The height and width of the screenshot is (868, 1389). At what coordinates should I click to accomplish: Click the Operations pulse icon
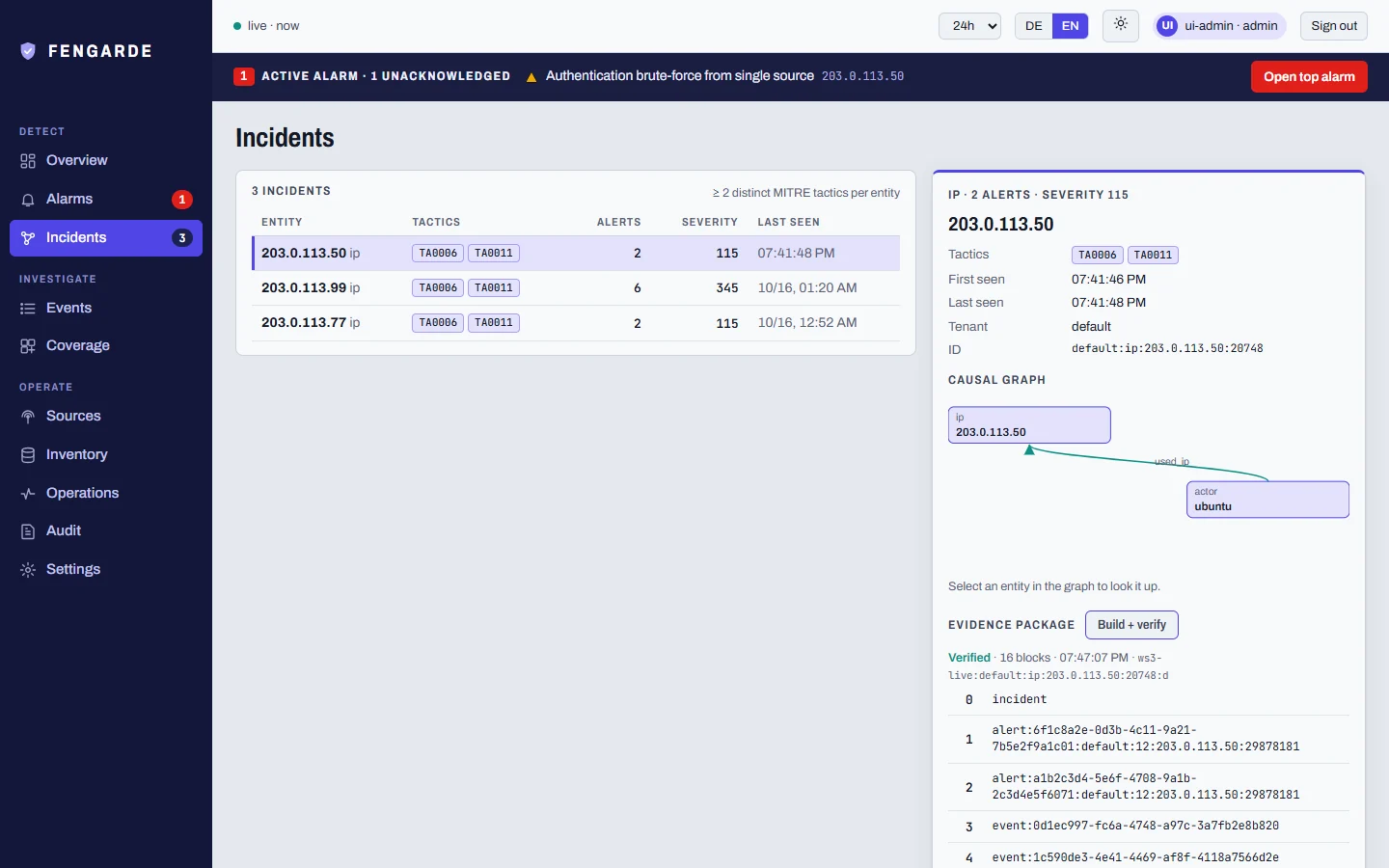tap(28, 494)
